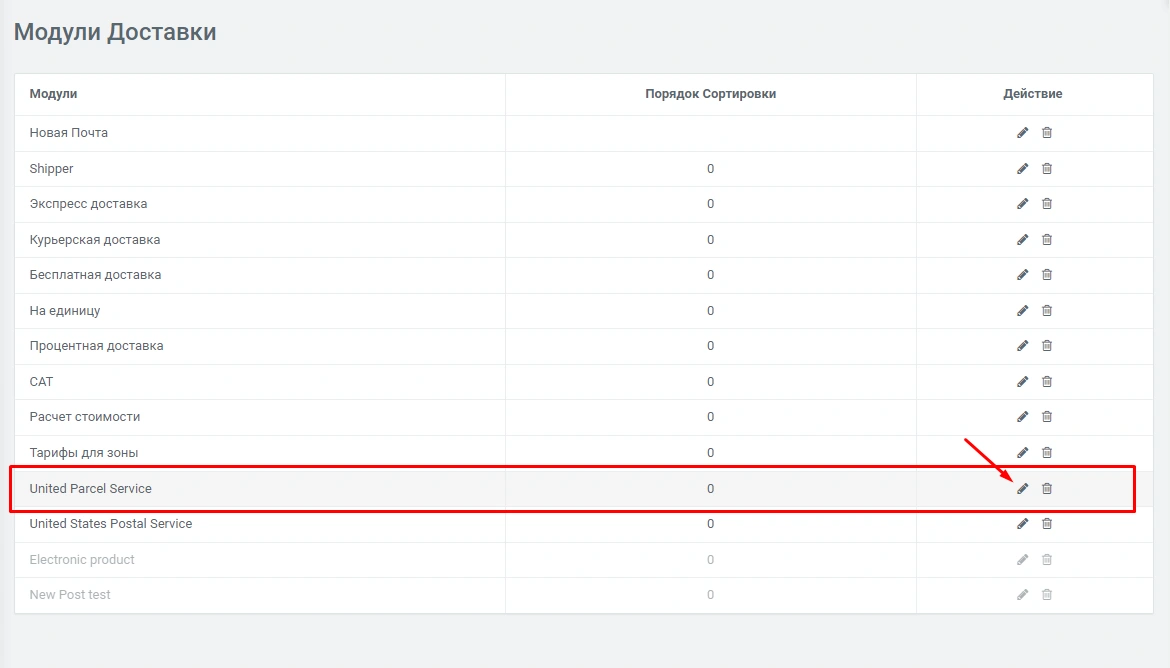Trash the На единицу module
Viewport: 1170px width, 668px height.
[x=1047, y=311]
